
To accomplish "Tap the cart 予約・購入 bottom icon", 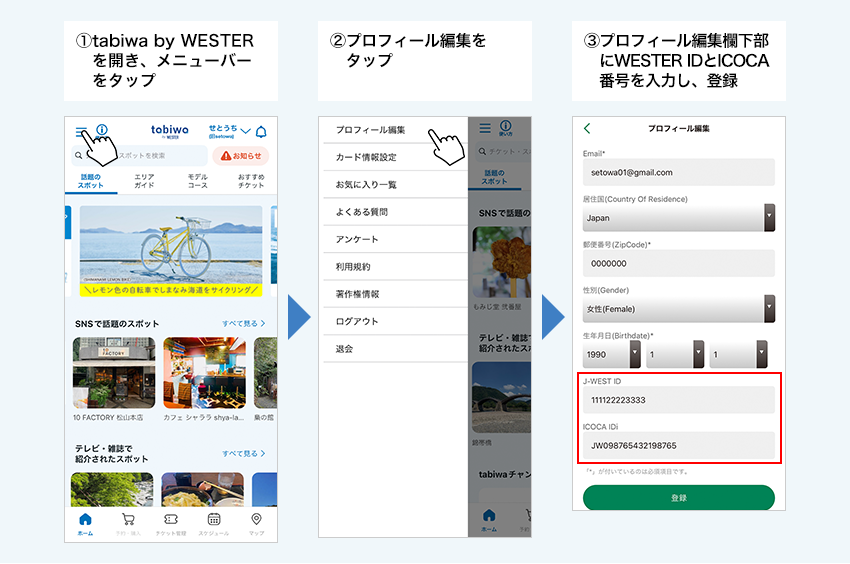I will [x=128, y=524].
